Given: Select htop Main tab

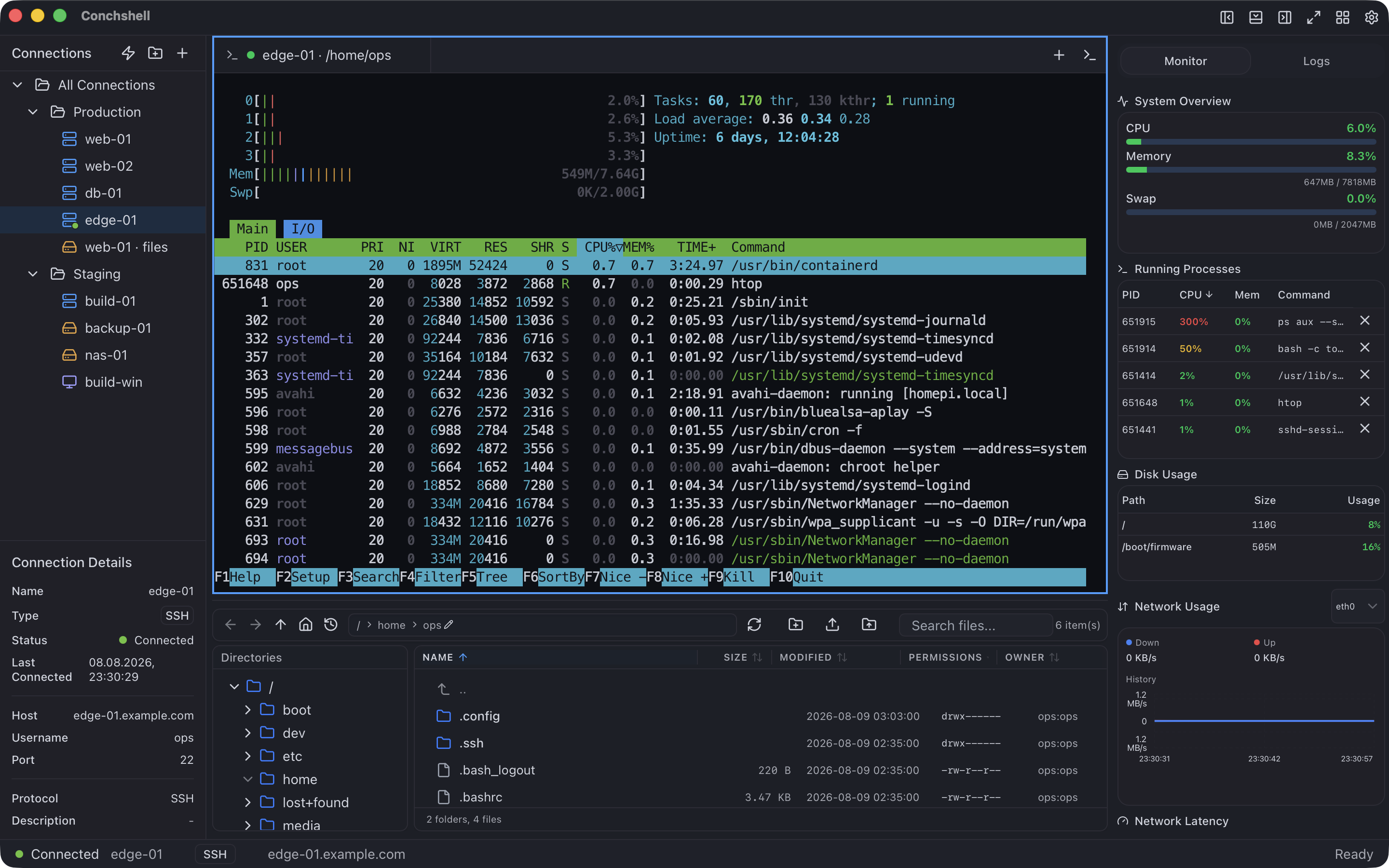Looking at the screenshot, I should [253, 229].
